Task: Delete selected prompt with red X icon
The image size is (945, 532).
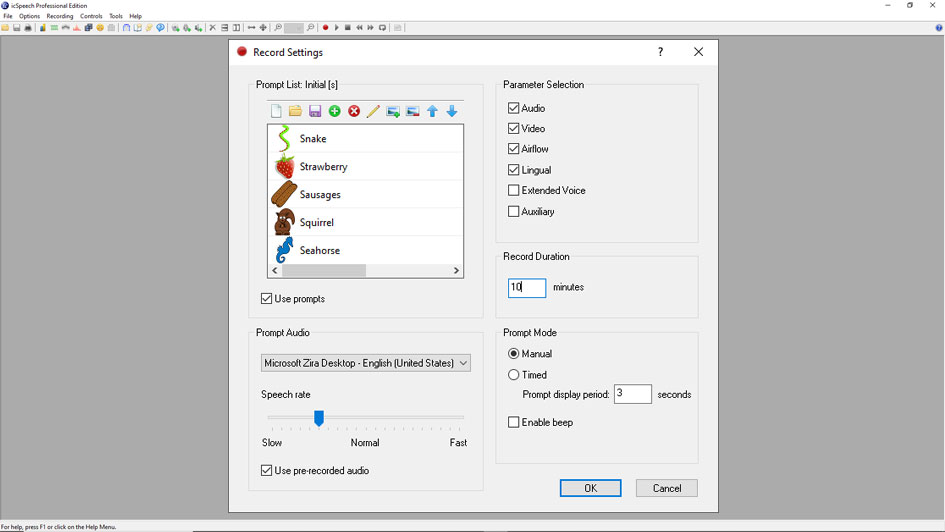Action: (x=354, y=111)
